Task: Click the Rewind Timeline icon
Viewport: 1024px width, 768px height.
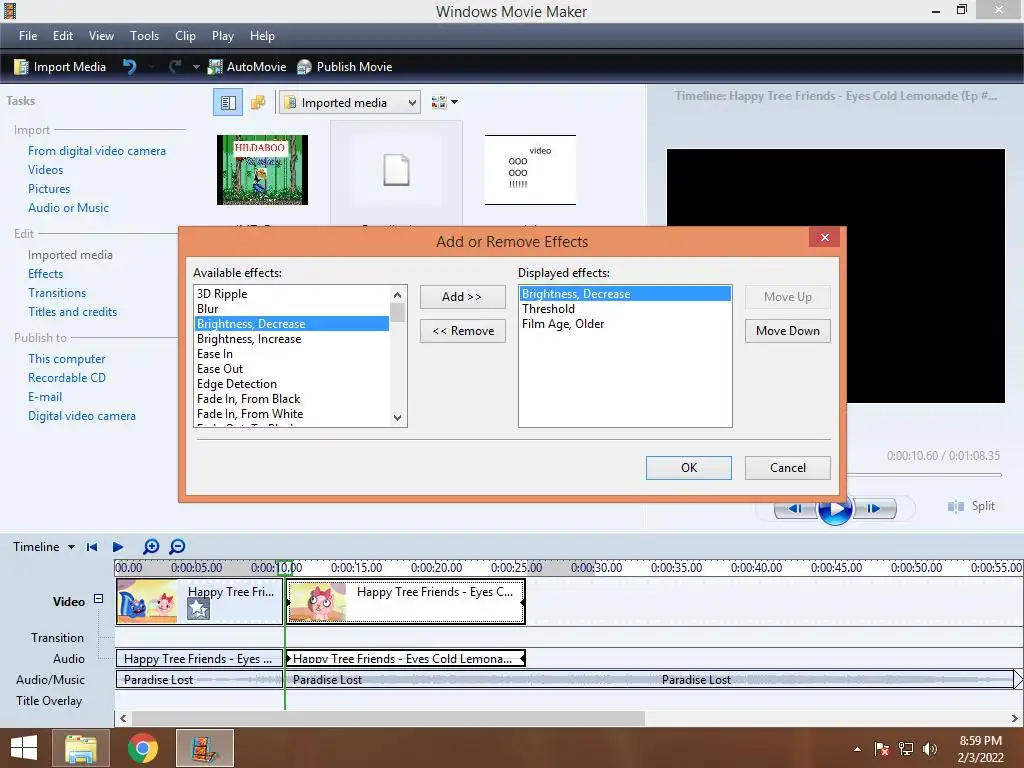Action: tap(92, 547)
